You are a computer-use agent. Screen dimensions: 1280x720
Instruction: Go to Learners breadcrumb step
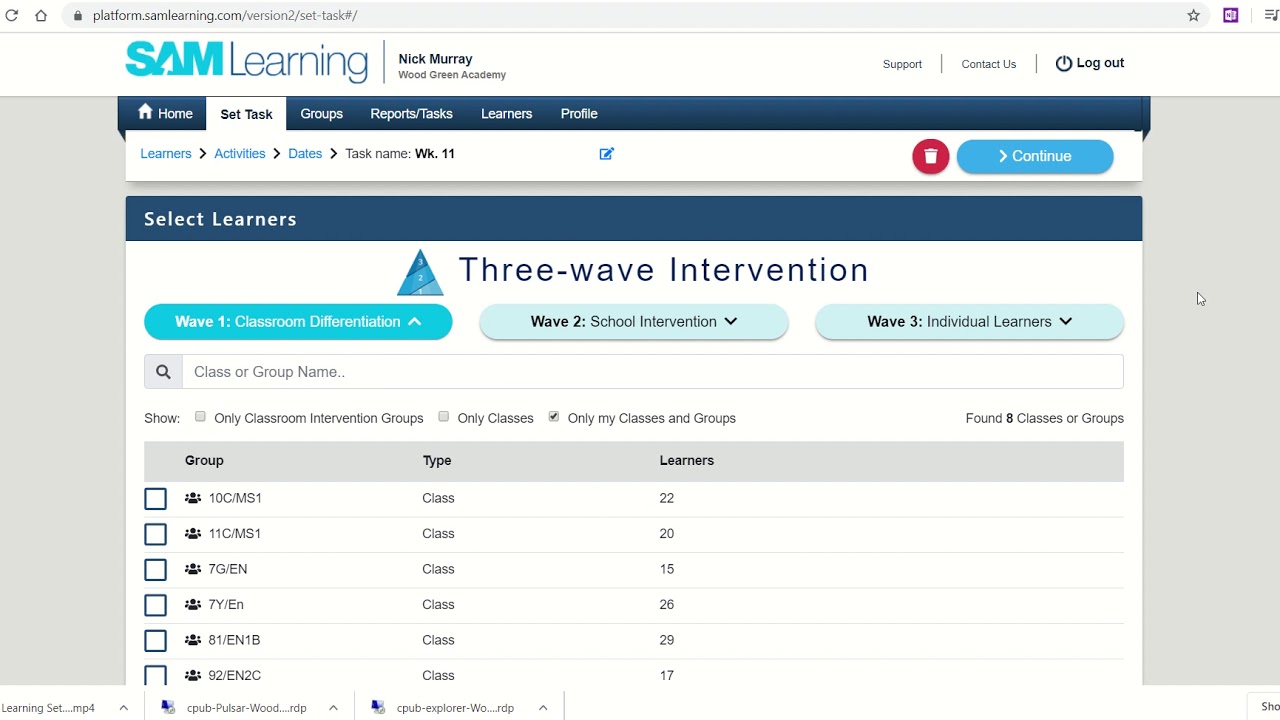[166, 154]
